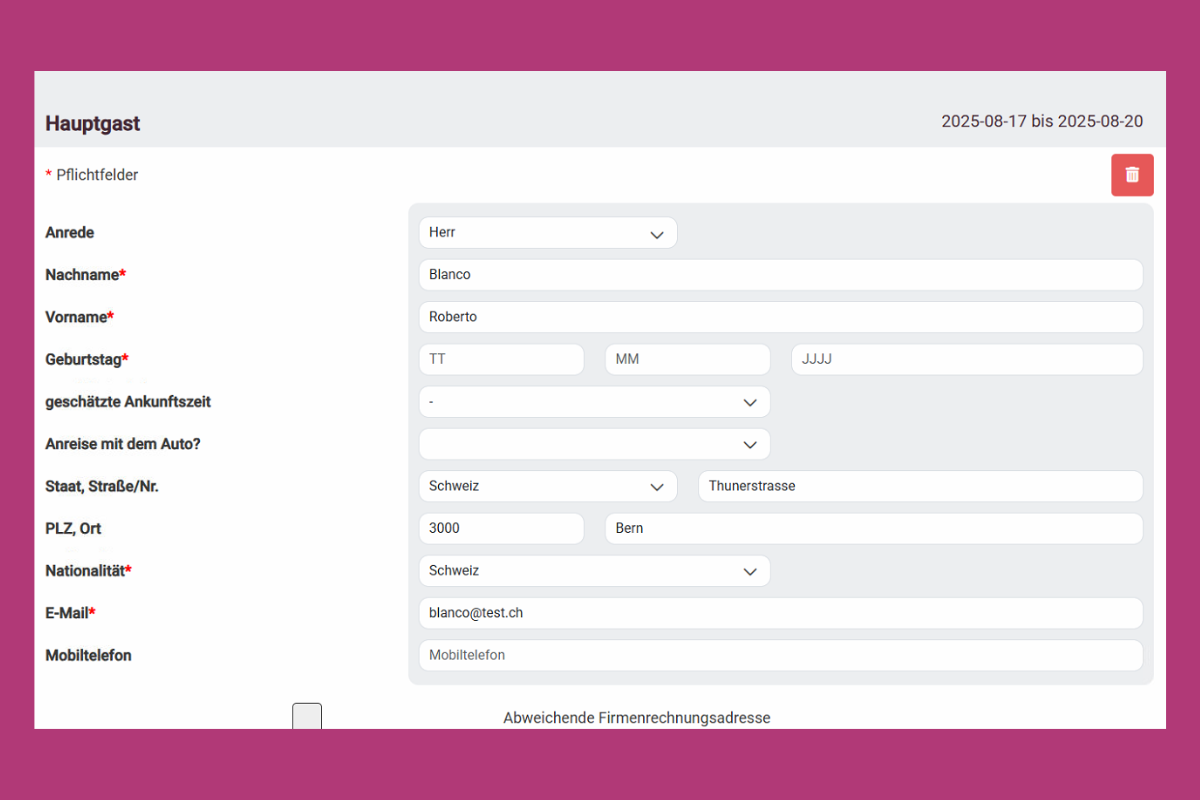Screen dimensions: 1200x800
Task: Click the chevron arrow in Anrede dropdown
Action: 657,234
